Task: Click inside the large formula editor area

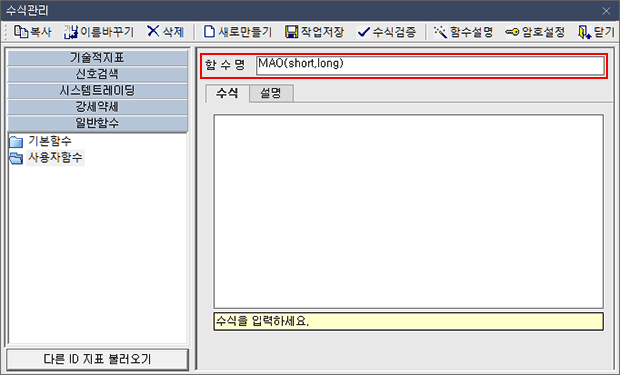Action: (x=408, y=211)
